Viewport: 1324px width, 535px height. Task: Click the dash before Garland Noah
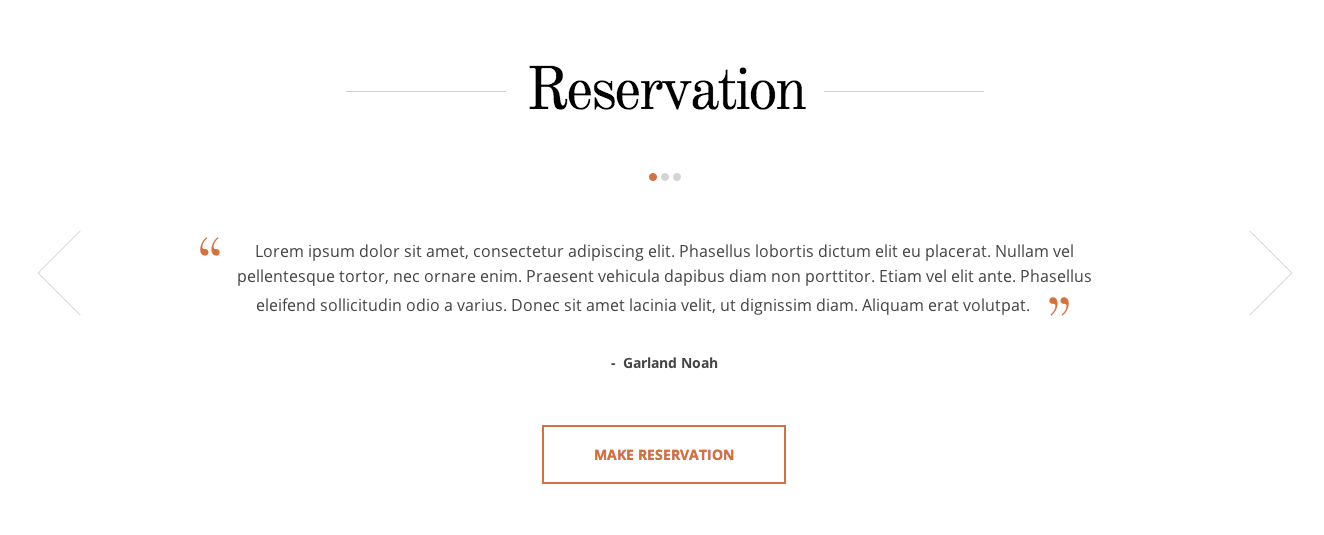pos(613,363)
